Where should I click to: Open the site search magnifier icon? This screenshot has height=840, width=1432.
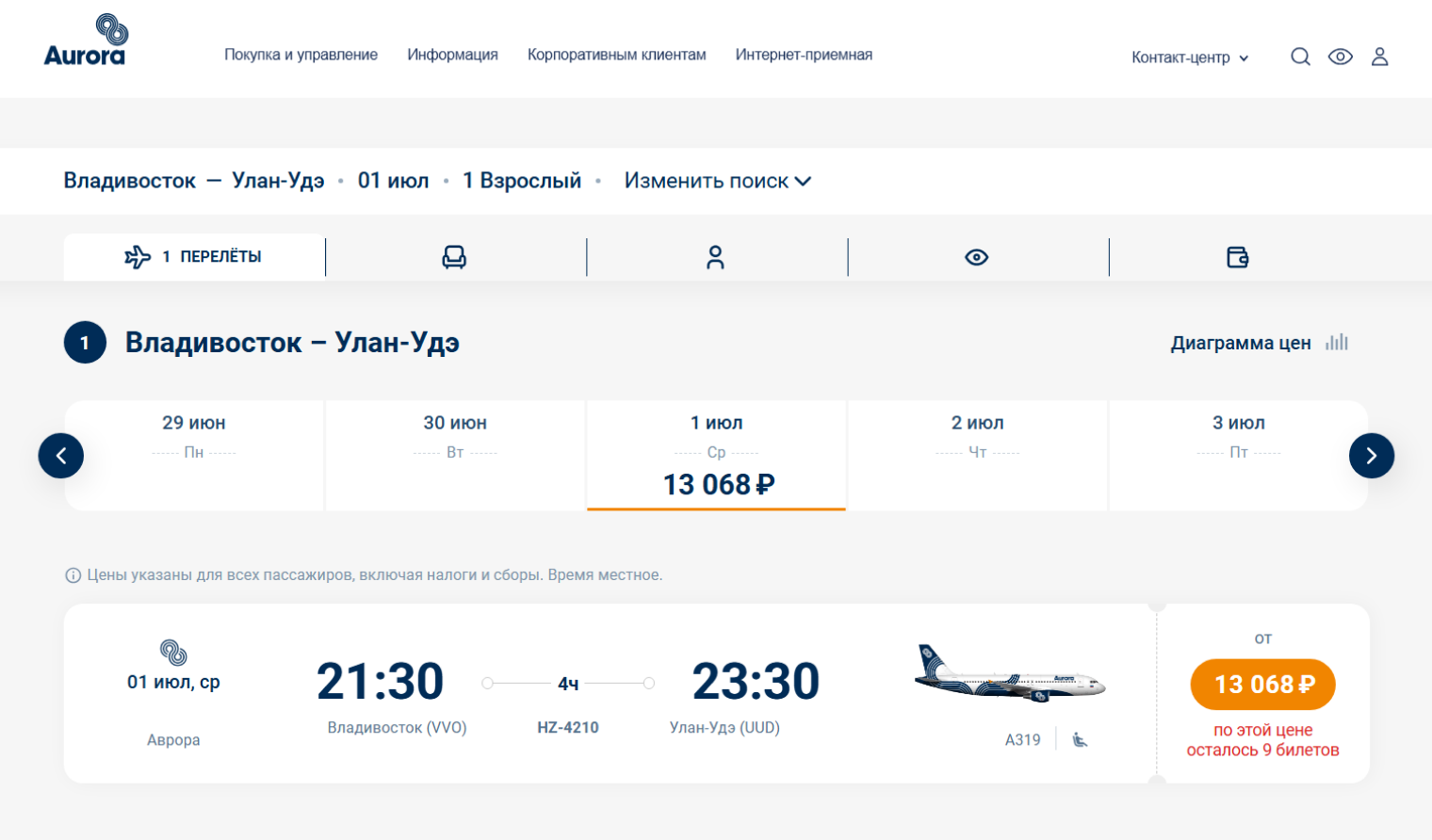coord(1300,57)
